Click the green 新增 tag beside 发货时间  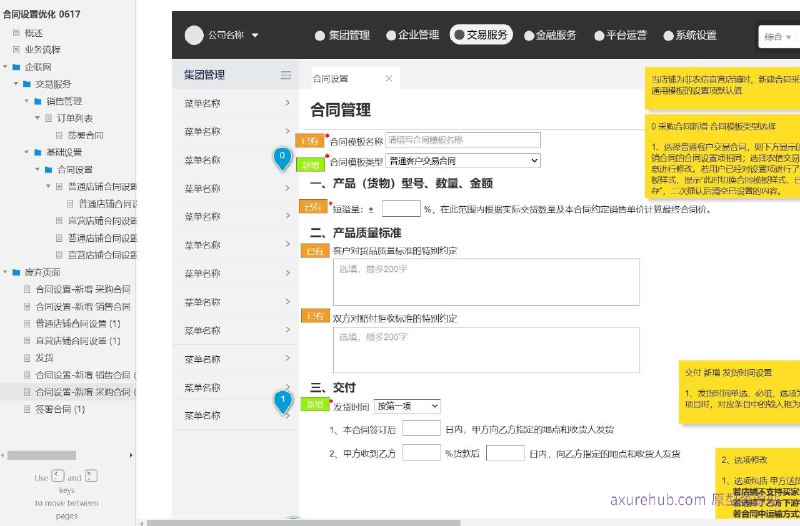tap(314, 404)
